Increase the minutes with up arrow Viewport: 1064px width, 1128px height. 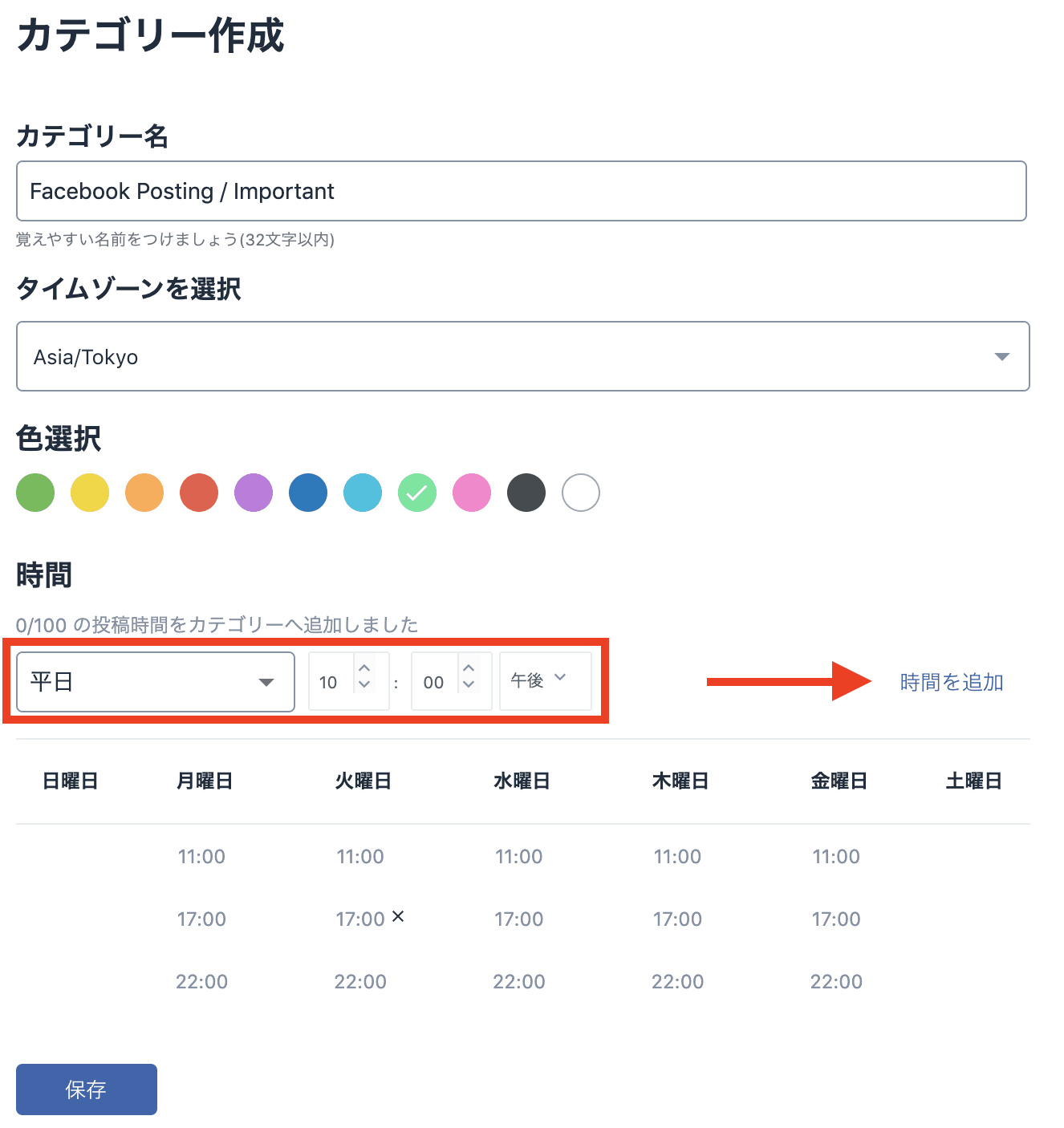point(469,668)
